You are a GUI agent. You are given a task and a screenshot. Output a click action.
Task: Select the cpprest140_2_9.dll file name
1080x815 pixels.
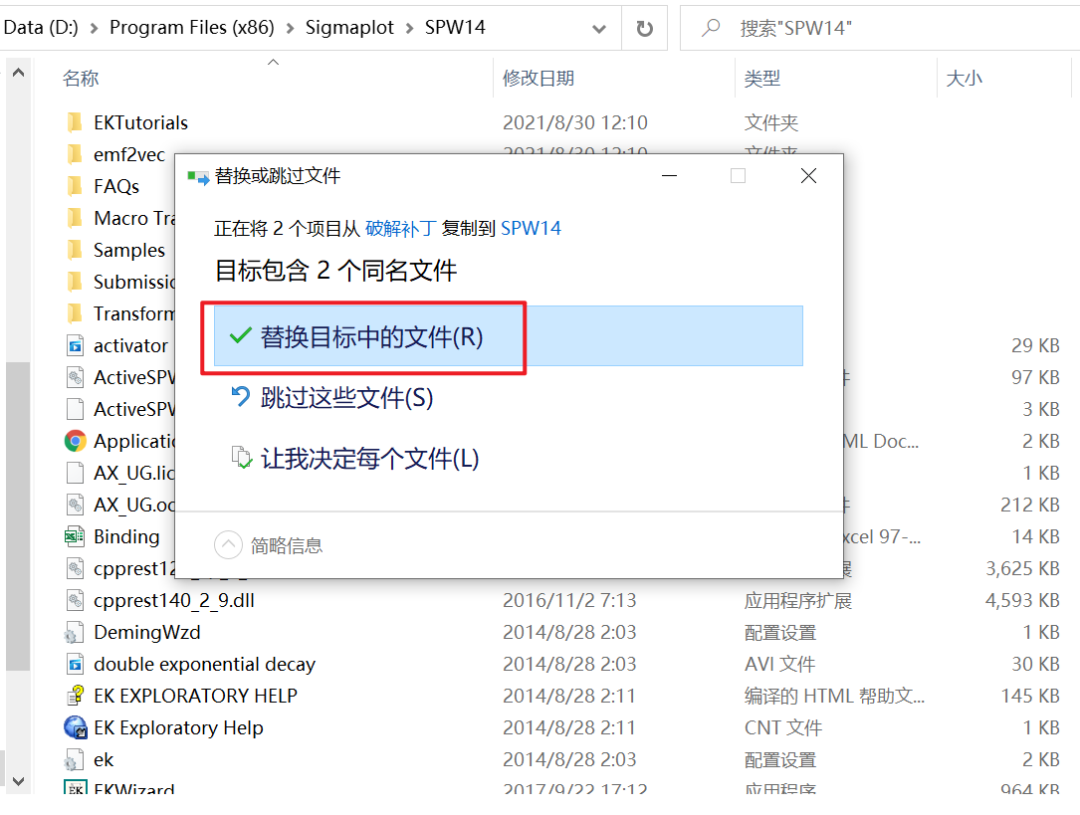point(174,600)
